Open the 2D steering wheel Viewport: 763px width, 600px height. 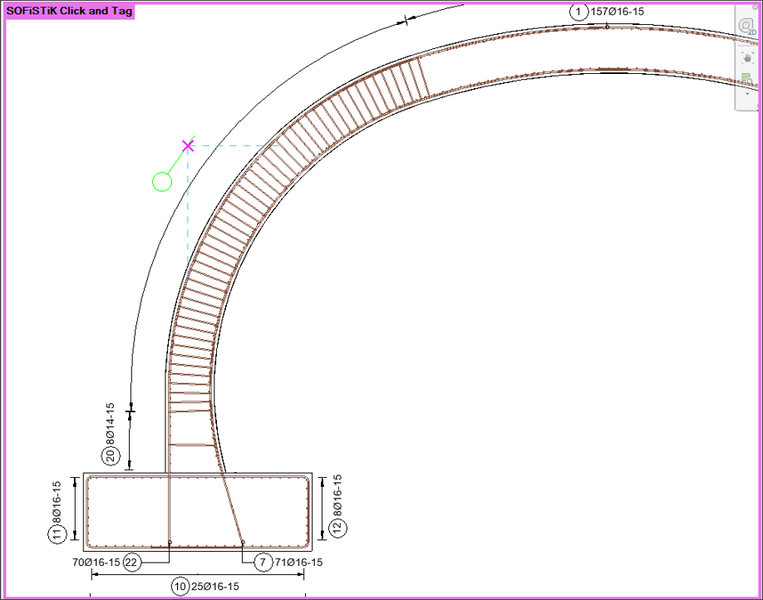(x=746, y=26)
